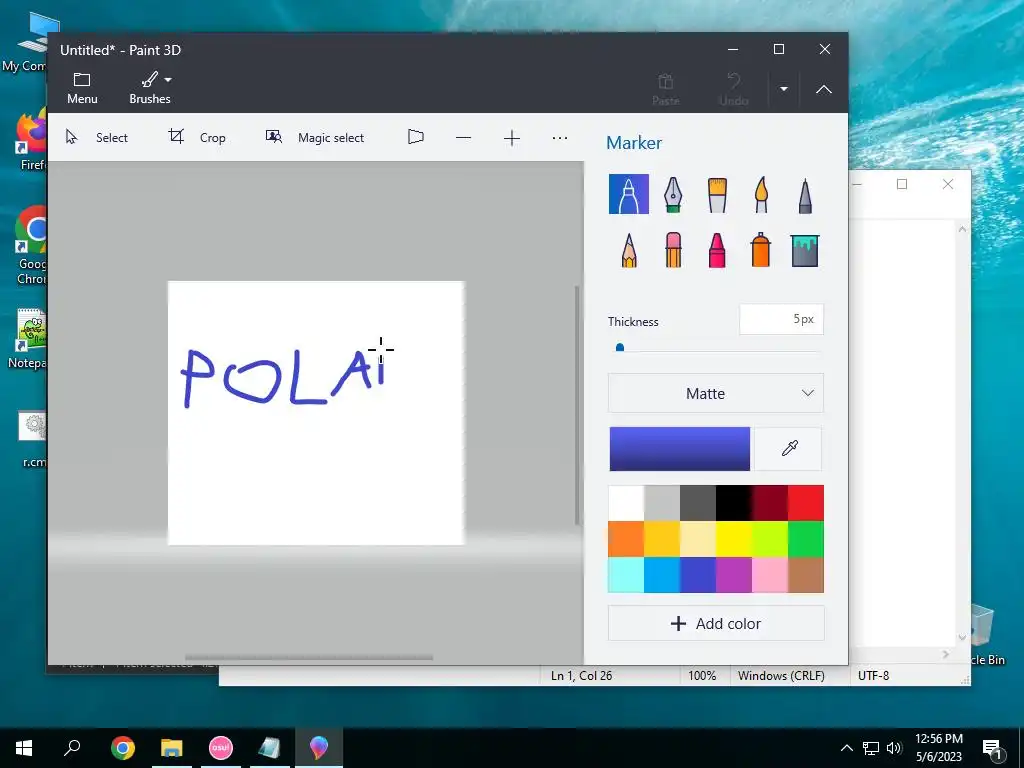Click the canvas horizontal scrollbar
Image resolution: width=1024 pixels, height=768 pixels.
click(309, 658)
